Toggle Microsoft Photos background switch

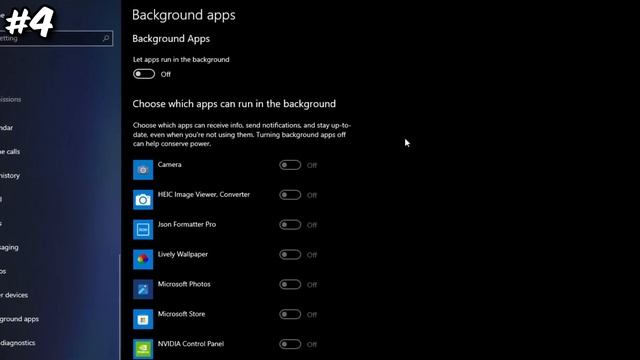[290, 284]
